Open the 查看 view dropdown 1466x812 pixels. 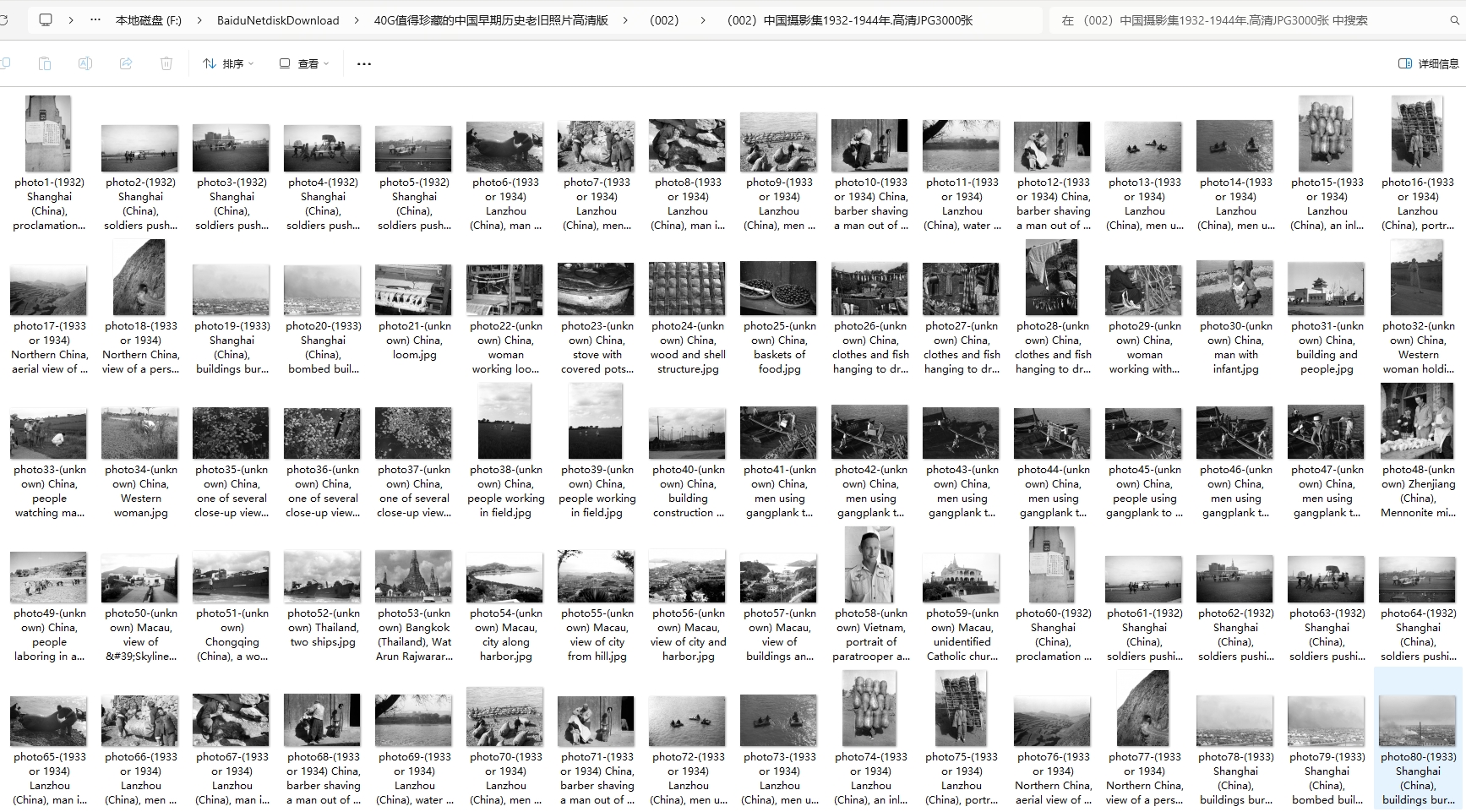point(304,63)
